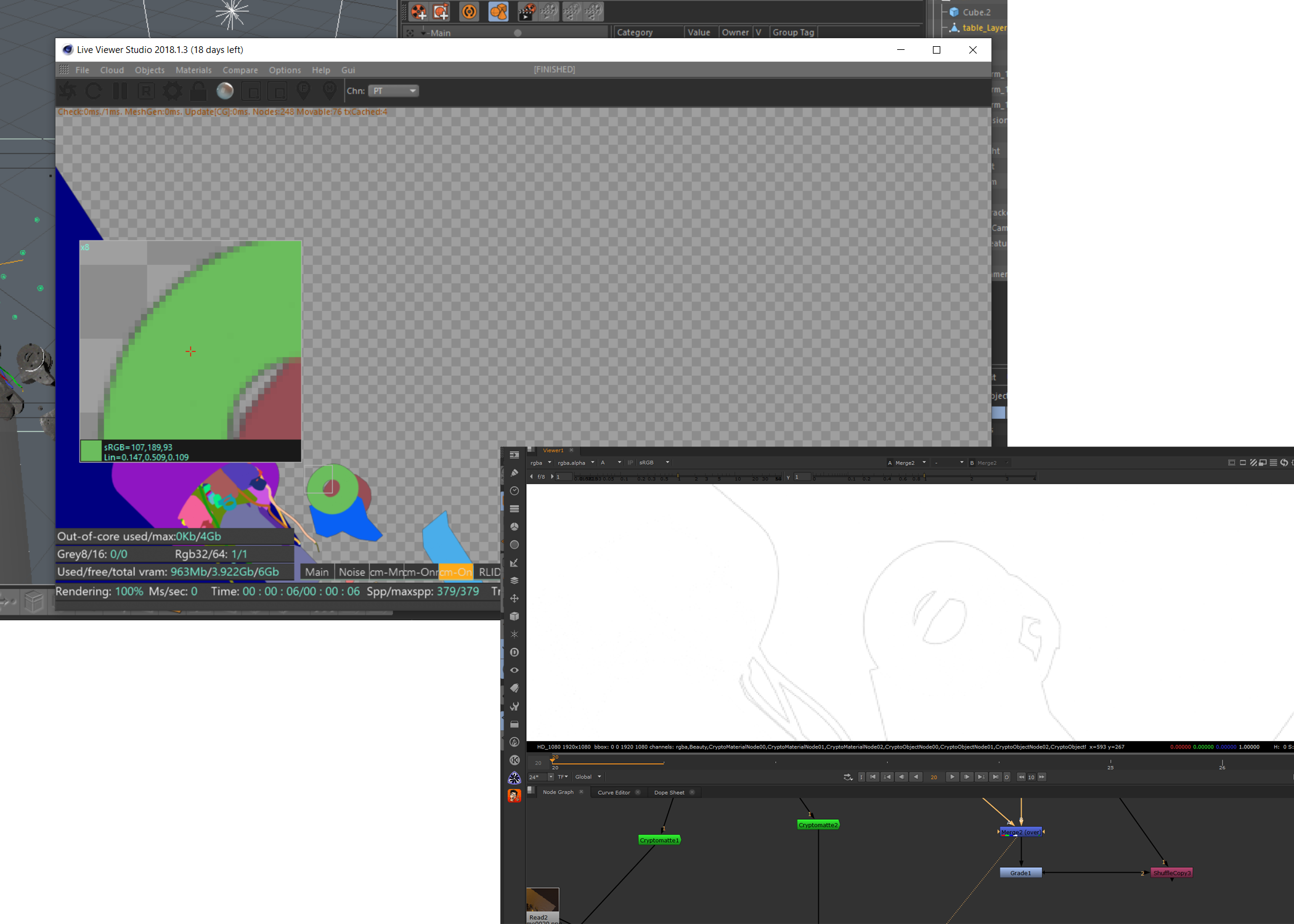
Task: Select the Noise render pass button
Action: [351, 572]
